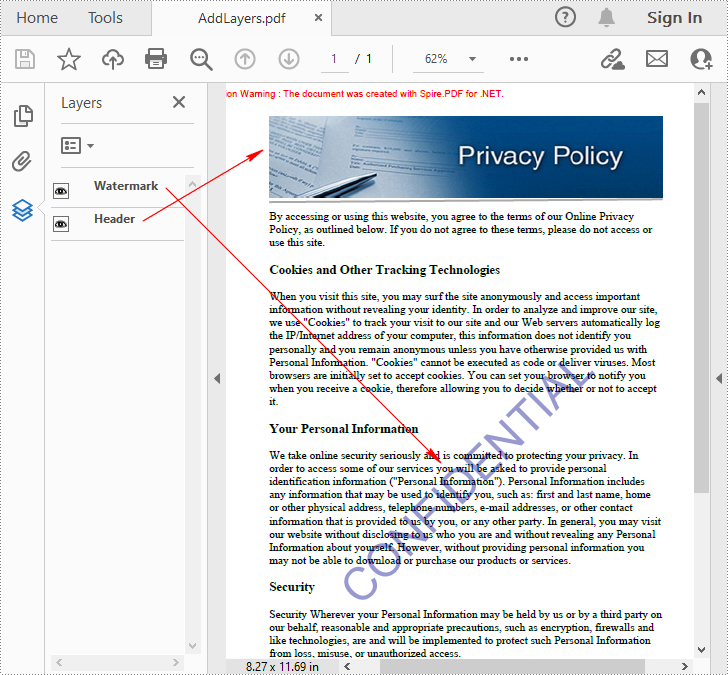Open find text magnifier tool

[201, 59]
